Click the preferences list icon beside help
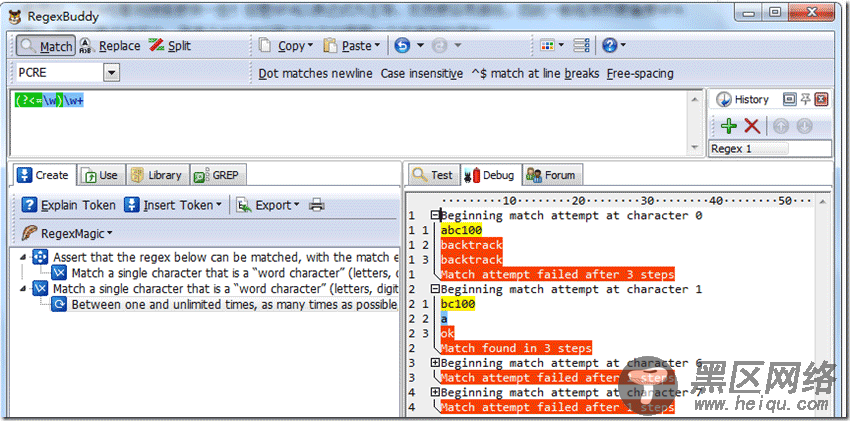This screenshot has width=850, height=421. point(581,46)
